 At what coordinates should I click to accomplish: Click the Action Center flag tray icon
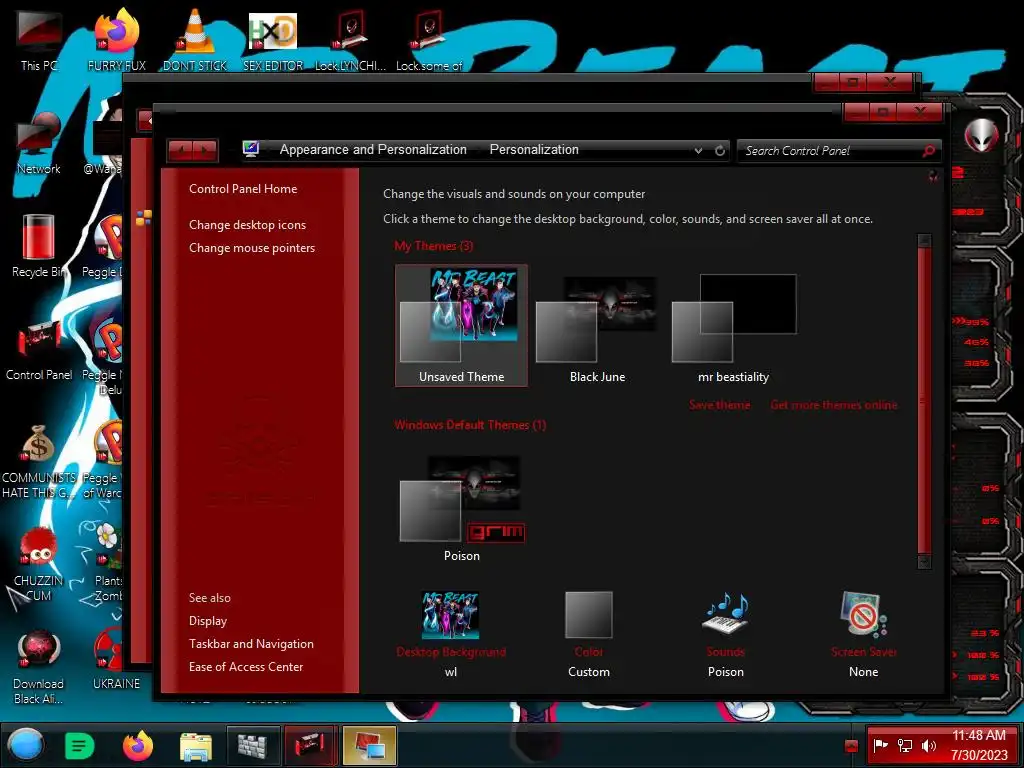point(881,745)
